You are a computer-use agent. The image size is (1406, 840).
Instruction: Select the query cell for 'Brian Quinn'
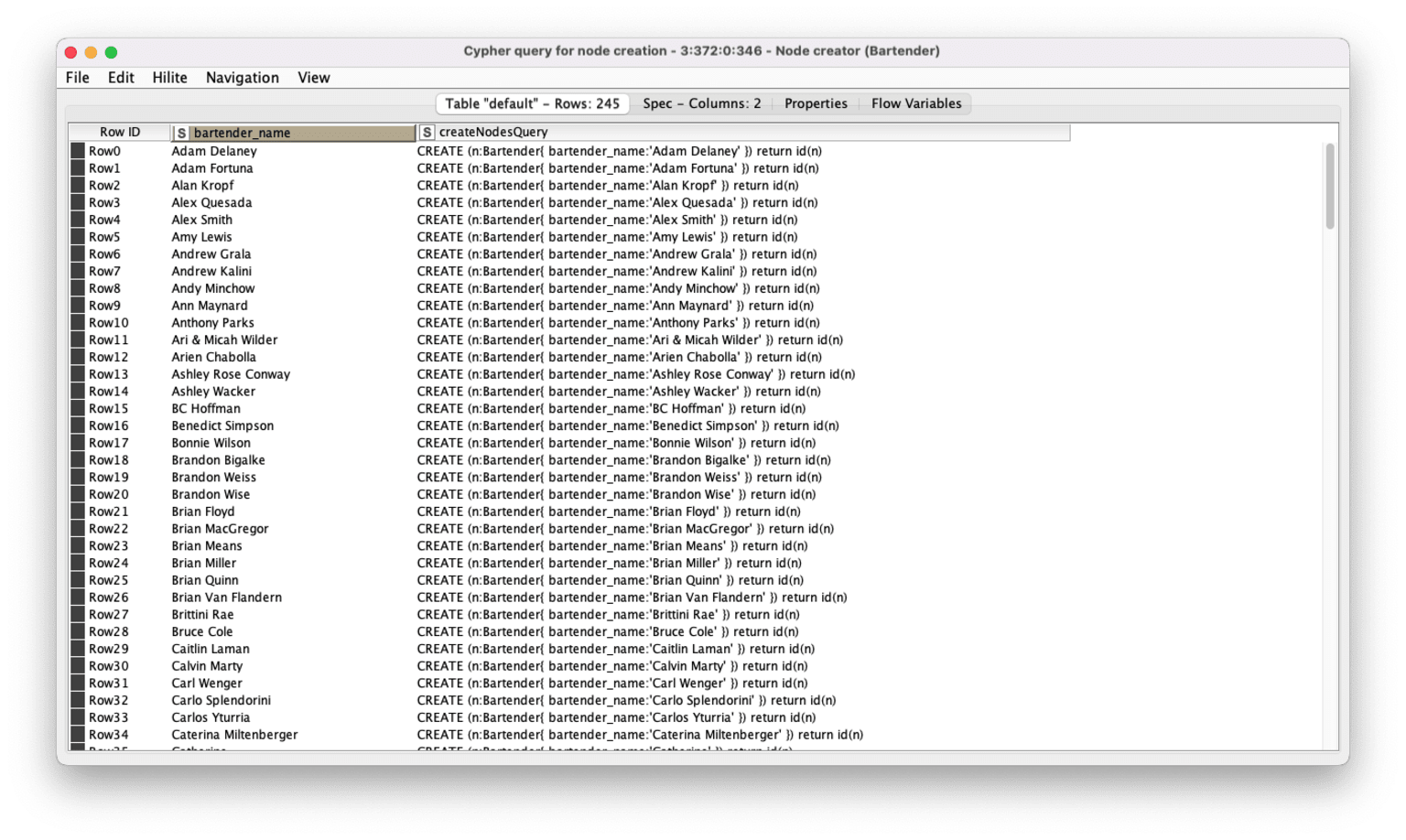click(x=743, y=580)
